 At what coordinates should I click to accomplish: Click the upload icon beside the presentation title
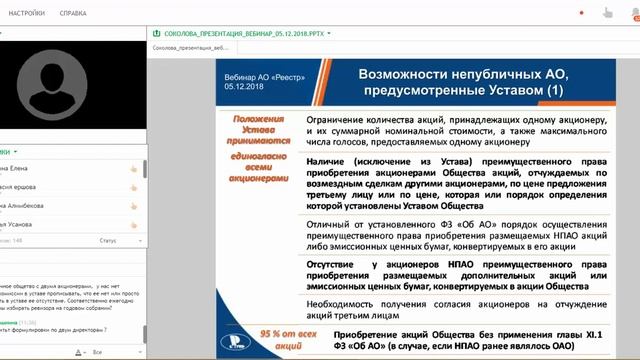tap(156, 33)
